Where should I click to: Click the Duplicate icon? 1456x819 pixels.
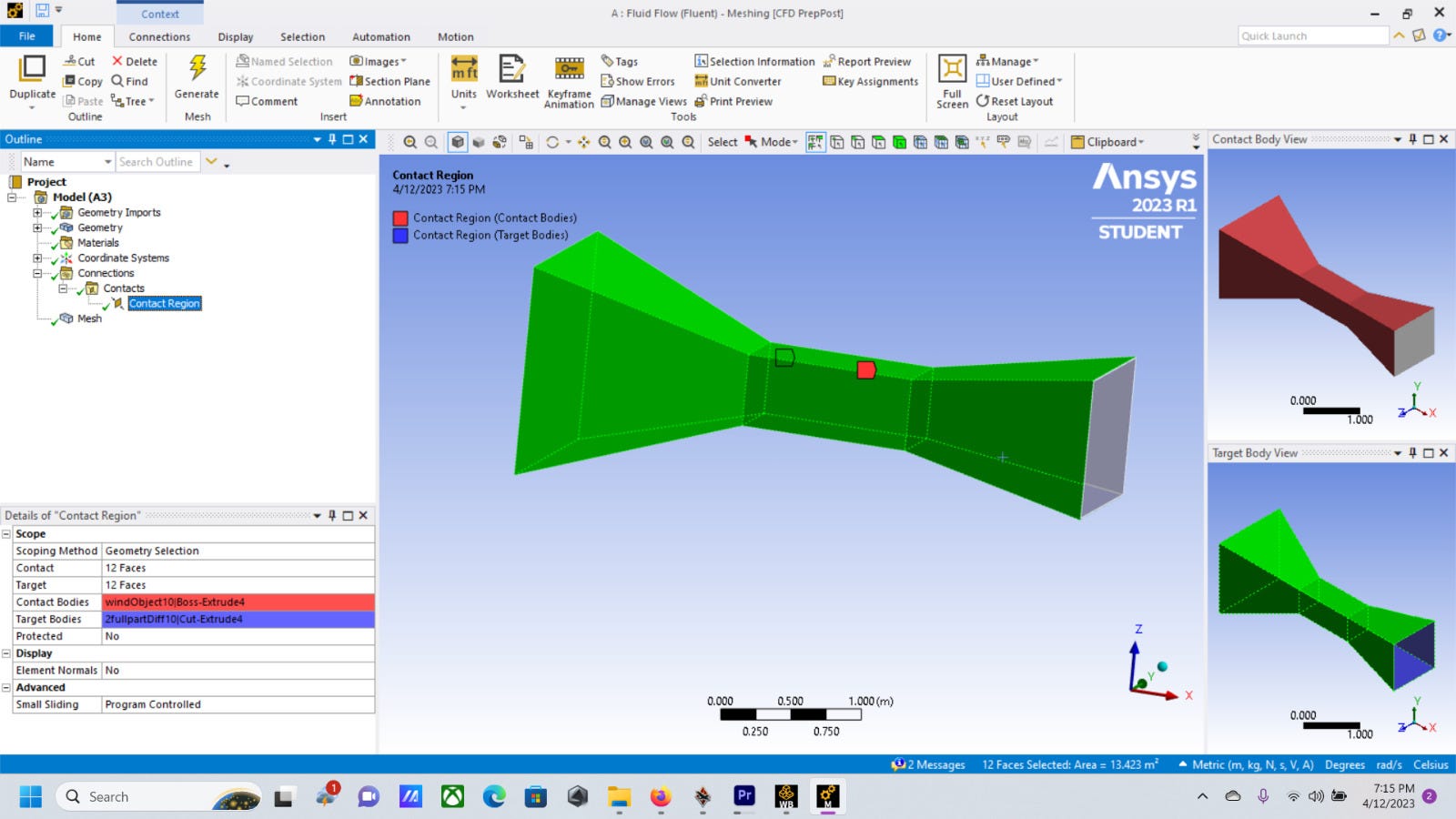point(32,69)
